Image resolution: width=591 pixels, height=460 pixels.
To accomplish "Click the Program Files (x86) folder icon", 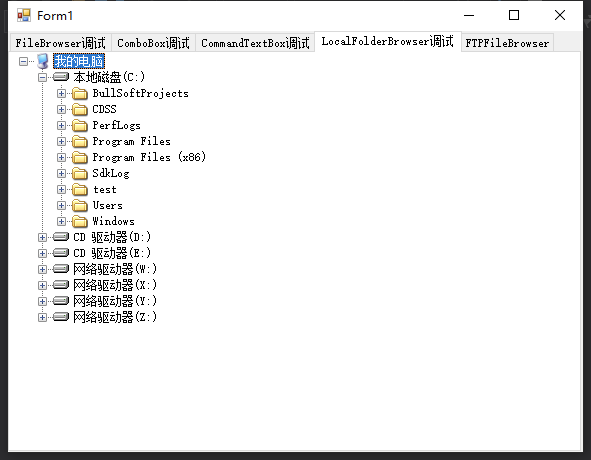I will (80, 157).
